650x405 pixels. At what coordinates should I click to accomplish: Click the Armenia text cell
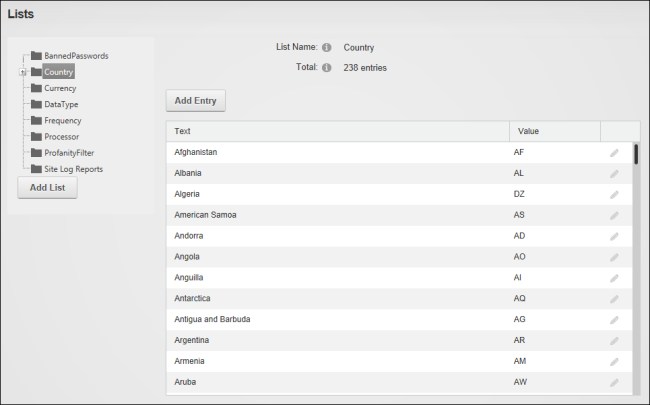pos(338,361)
